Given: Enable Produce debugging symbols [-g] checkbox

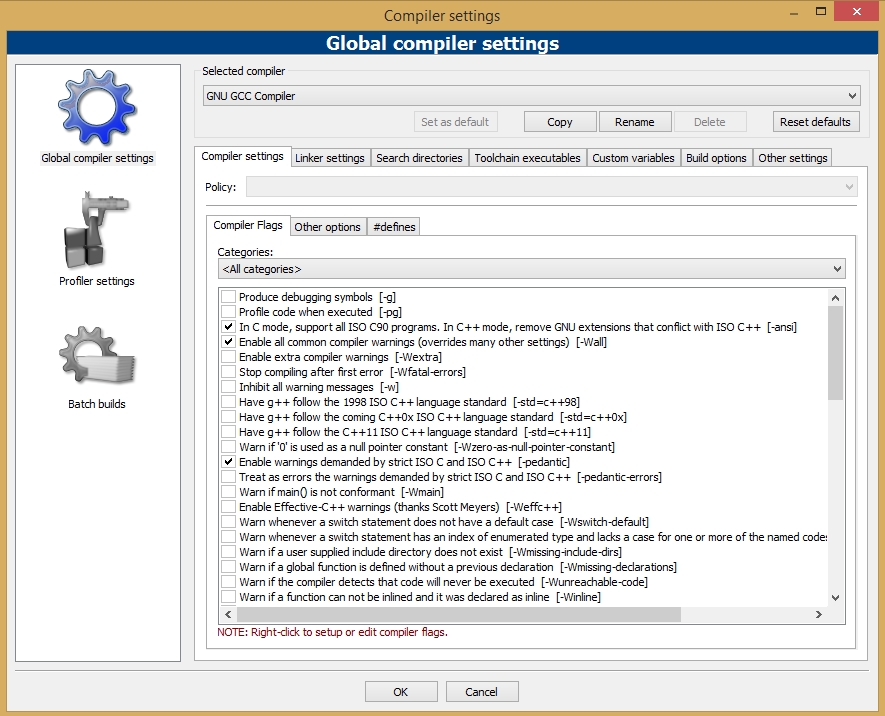Looking at the screenshot, I should (x=228, y=297).
